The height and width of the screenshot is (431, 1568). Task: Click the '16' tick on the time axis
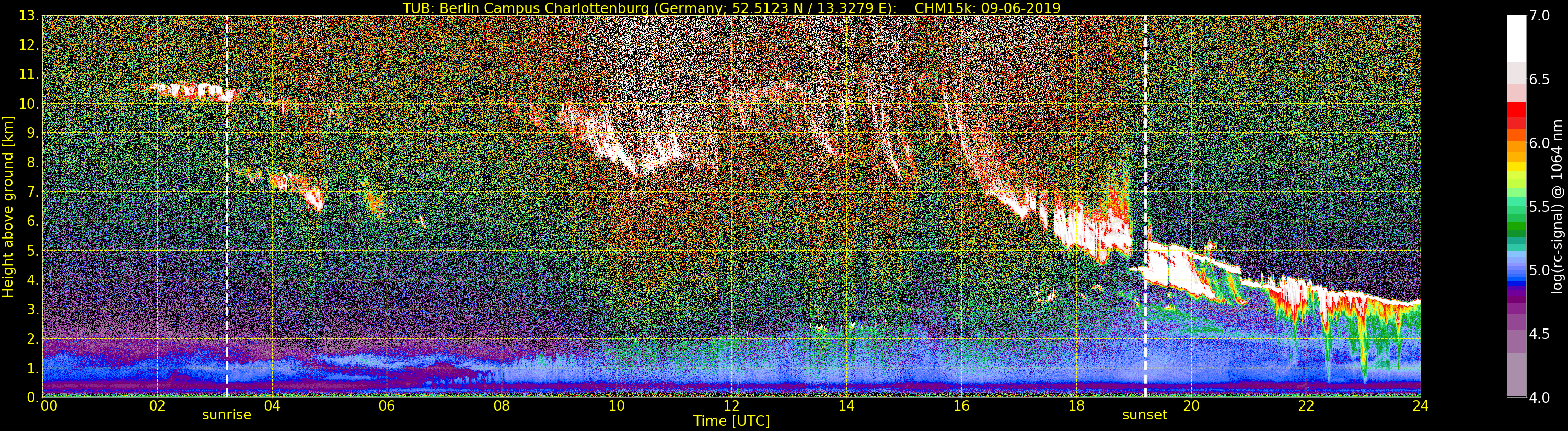(x=961, y=405)
